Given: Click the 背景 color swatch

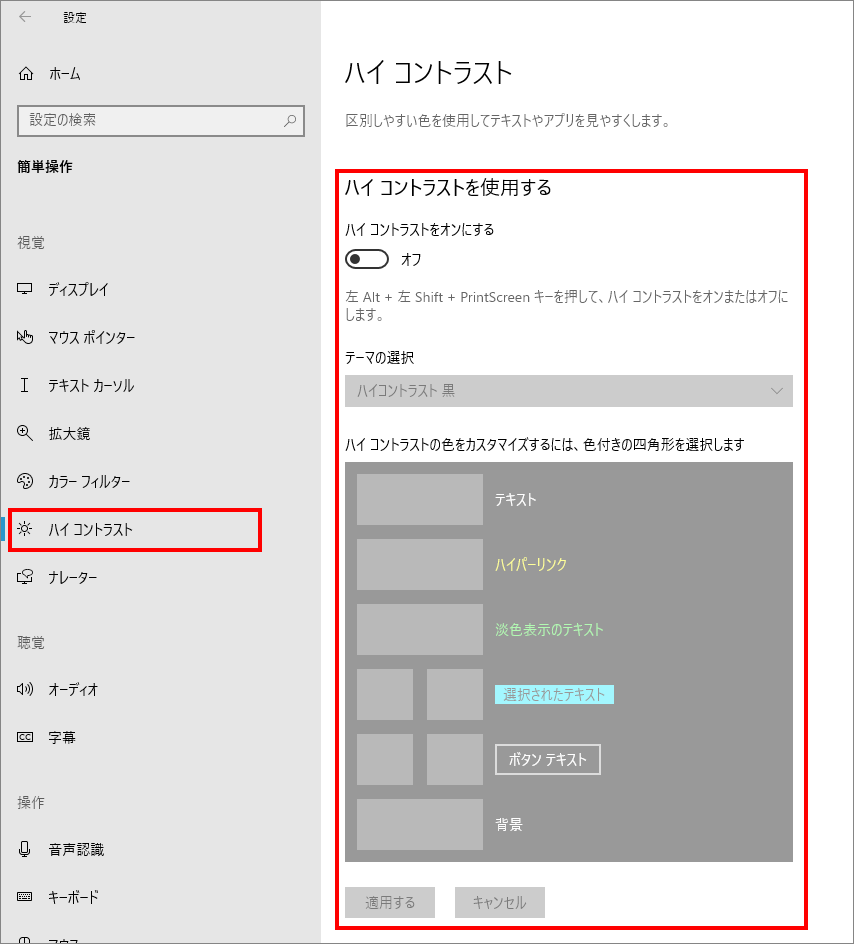Looking at the screenshot, I should coord(419,824).
